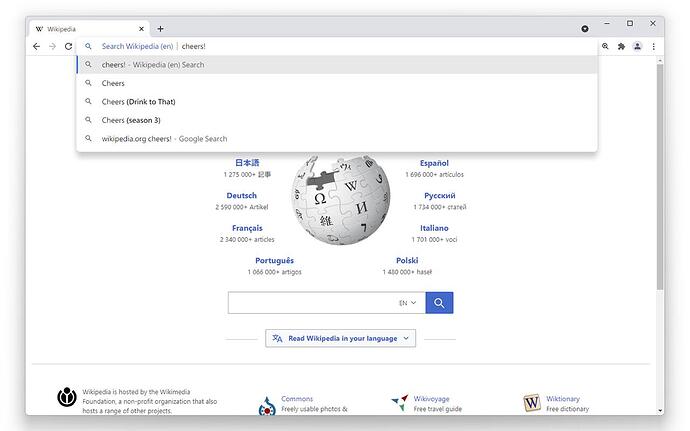
Task: Click inside the Wikipedia search input field
Action: point(310,303)
